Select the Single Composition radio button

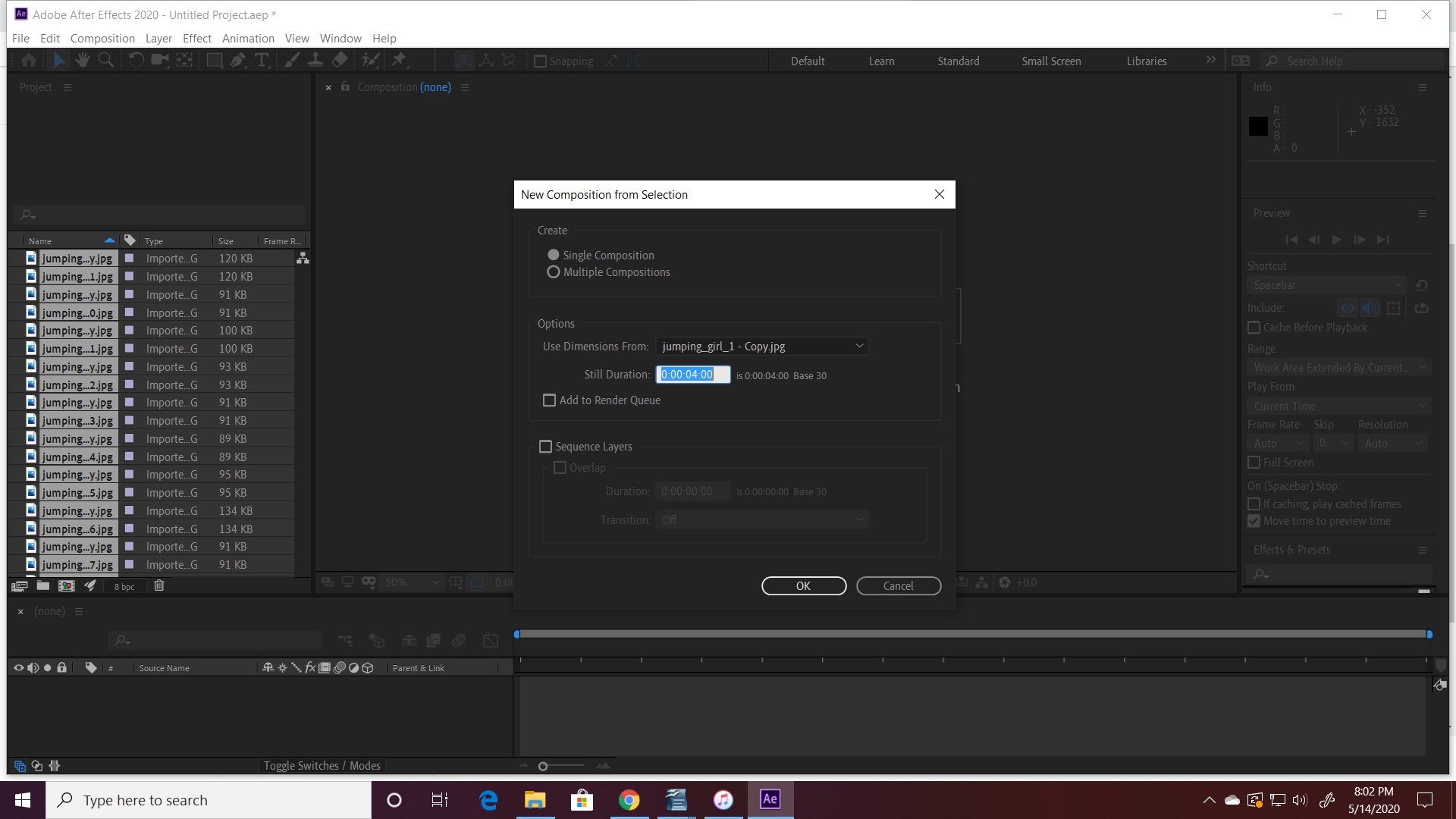[554, 255]
